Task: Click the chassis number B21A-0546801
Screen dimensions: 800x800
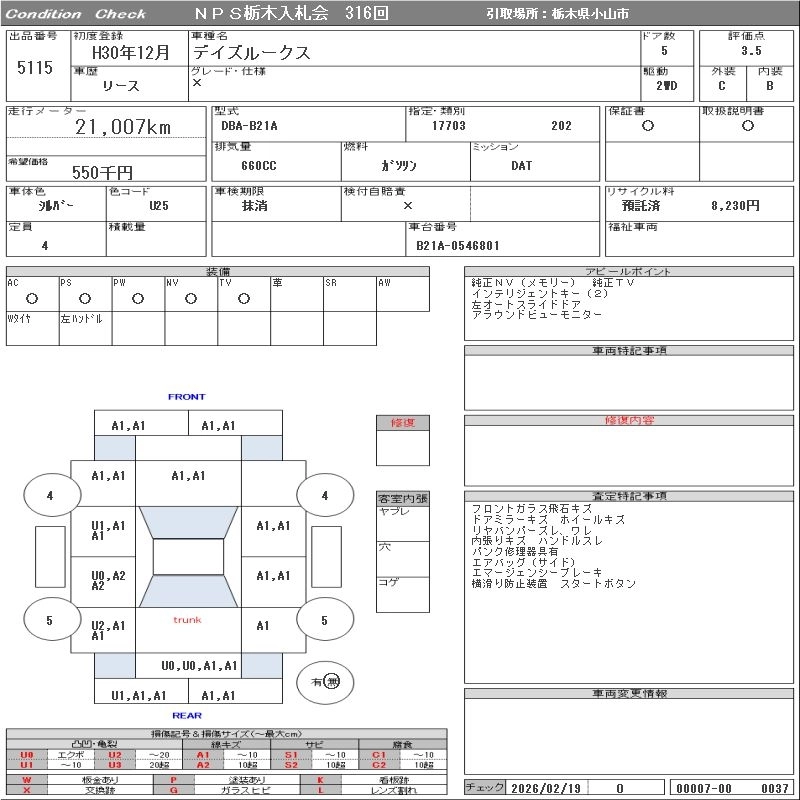Action: coord(457,245)
